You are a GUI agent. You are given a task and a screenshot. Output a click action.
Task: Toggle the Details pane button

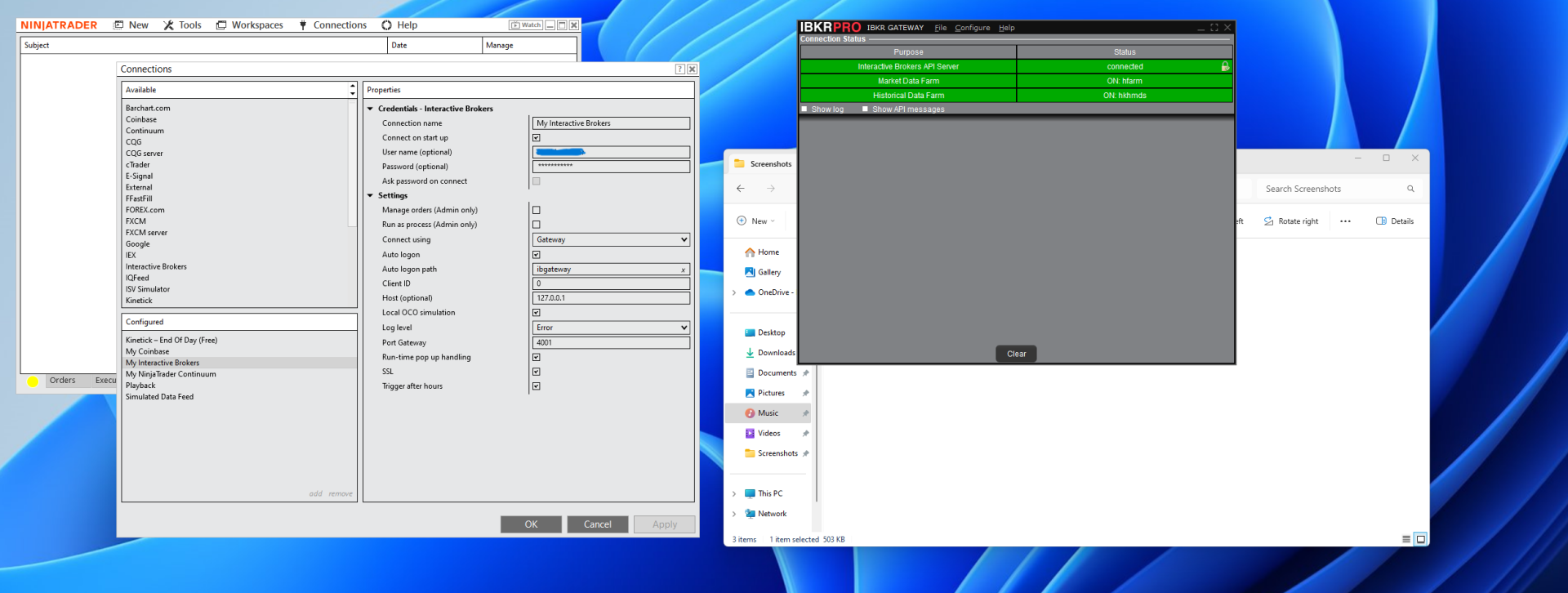[x=1395, y=221]
